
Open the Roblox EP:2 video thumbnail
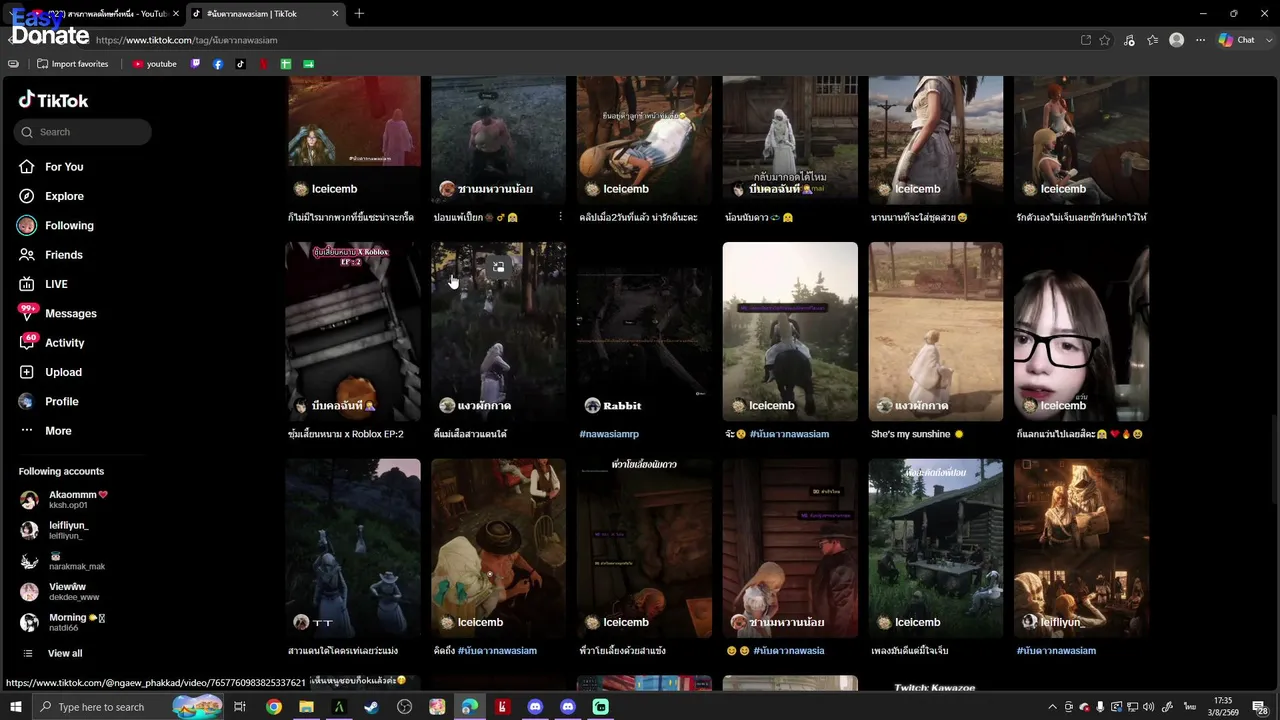[353, 331]
